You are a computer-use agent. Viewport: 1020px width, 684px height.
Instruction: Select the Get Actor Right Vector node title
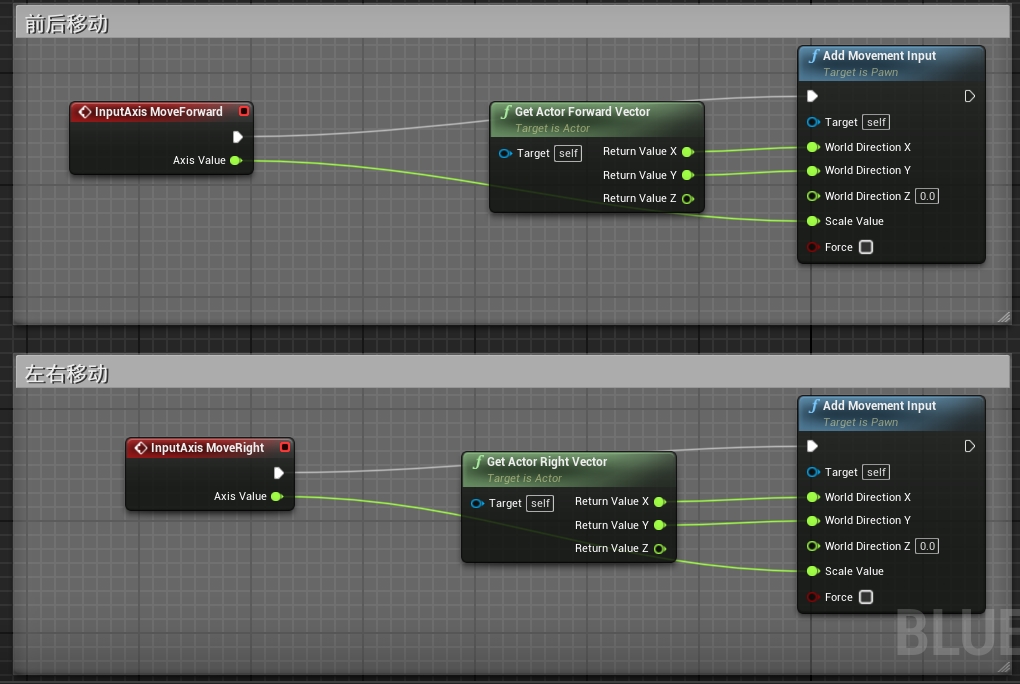point(547,462)
